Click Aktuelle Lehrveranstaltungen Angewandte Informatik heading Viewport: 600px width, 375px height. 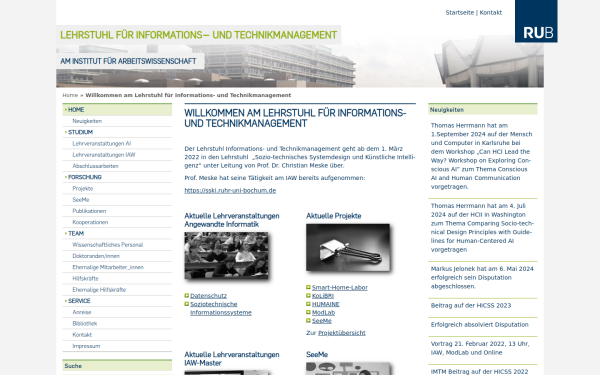coord(232,220)
